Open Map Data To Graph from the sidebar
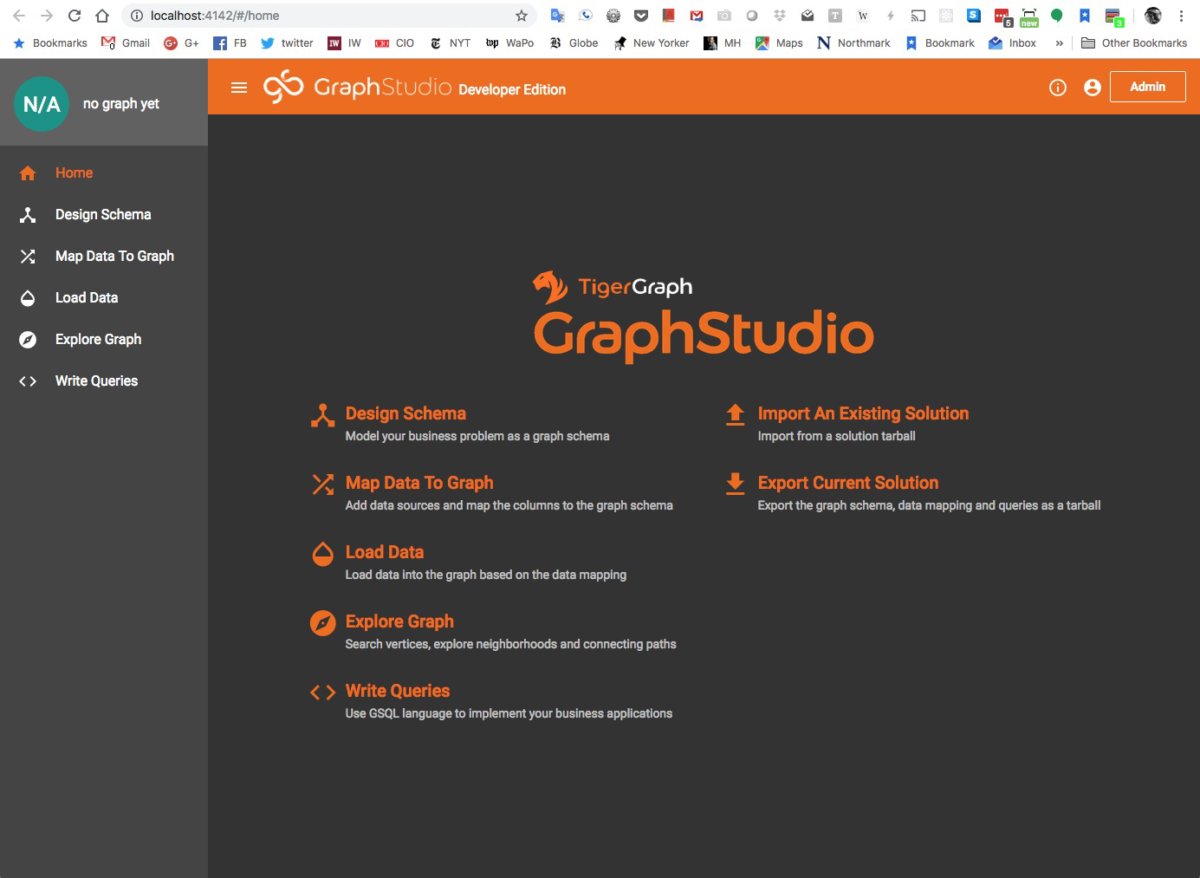The image size is (1200, 878). (27, 256)
